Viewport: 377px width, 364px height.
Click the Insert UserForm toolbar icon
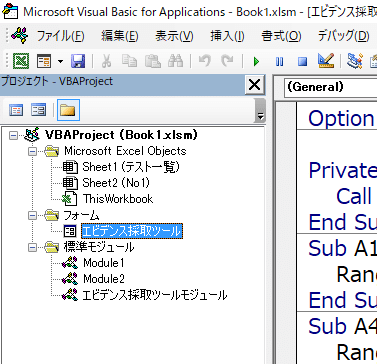[x=44, y=61]
